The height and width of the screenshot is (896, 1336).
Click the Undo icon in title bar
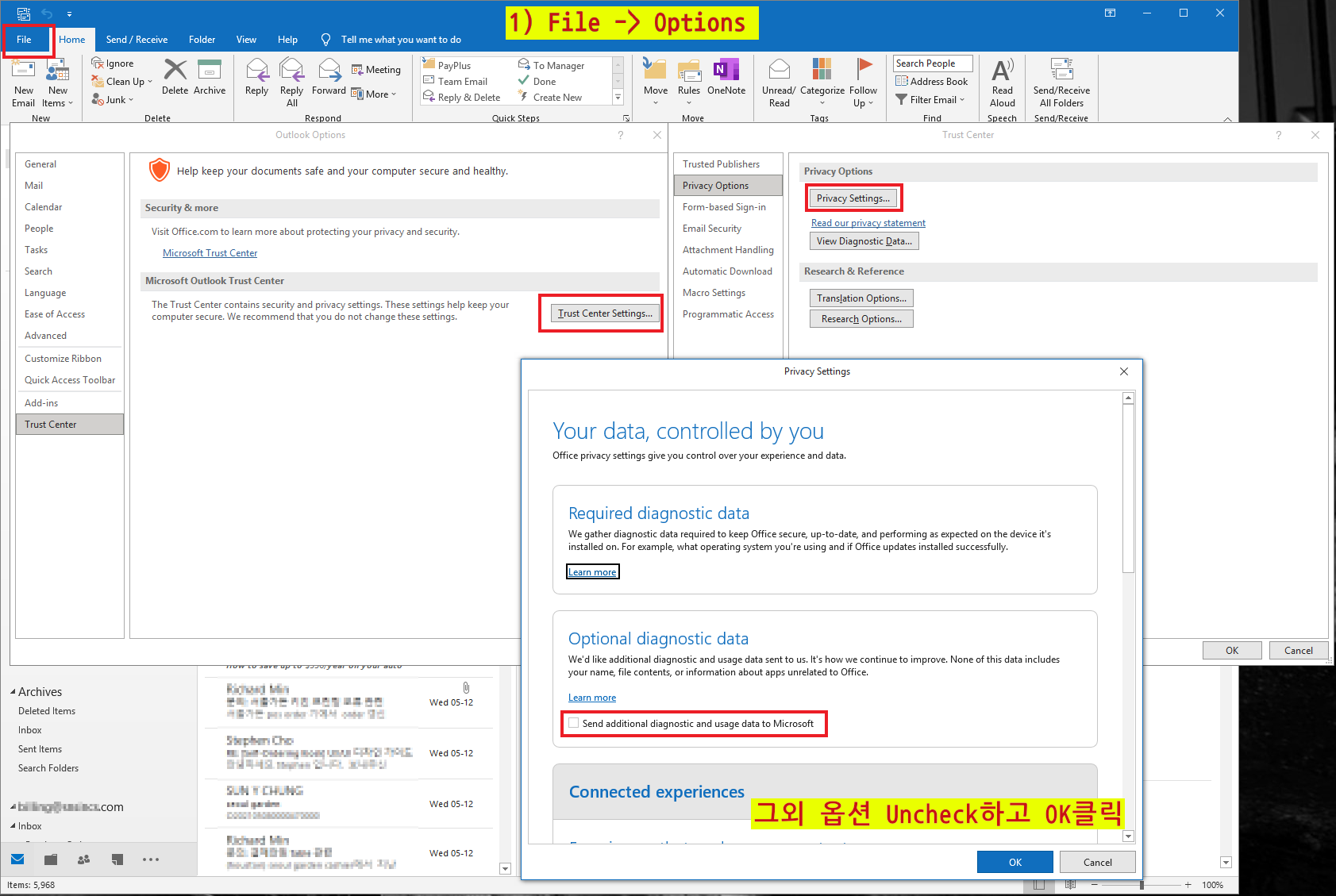click(47, 13)
